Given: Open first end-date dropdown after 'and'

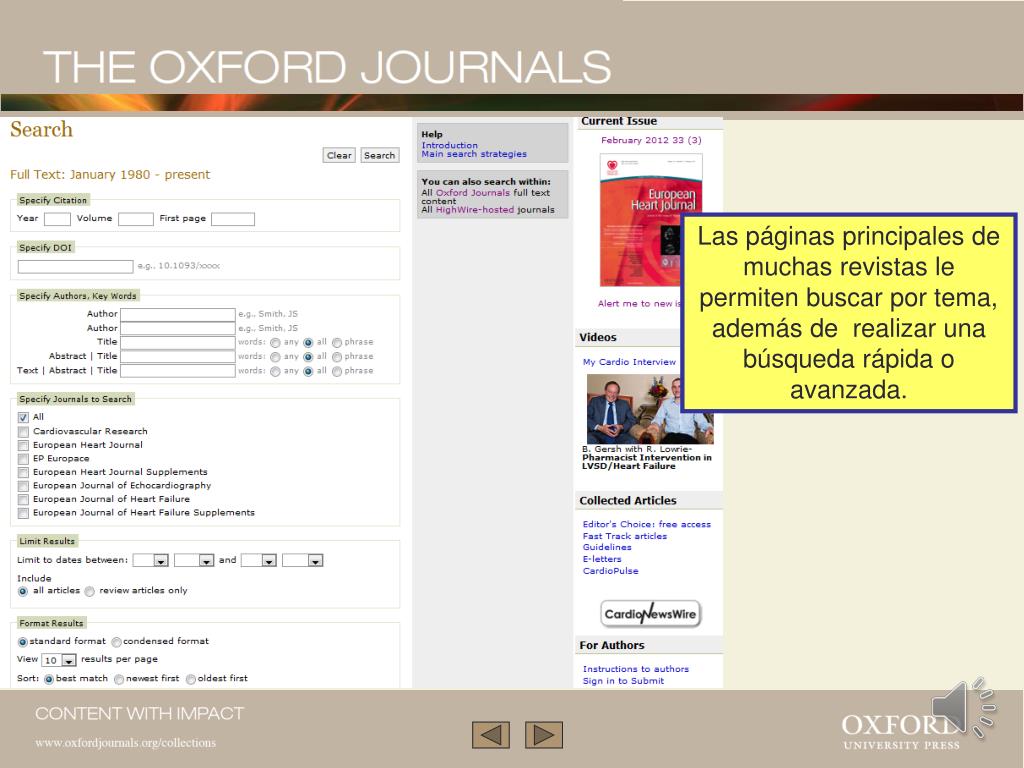Looking at the screenshot, I should coord(259,560).
